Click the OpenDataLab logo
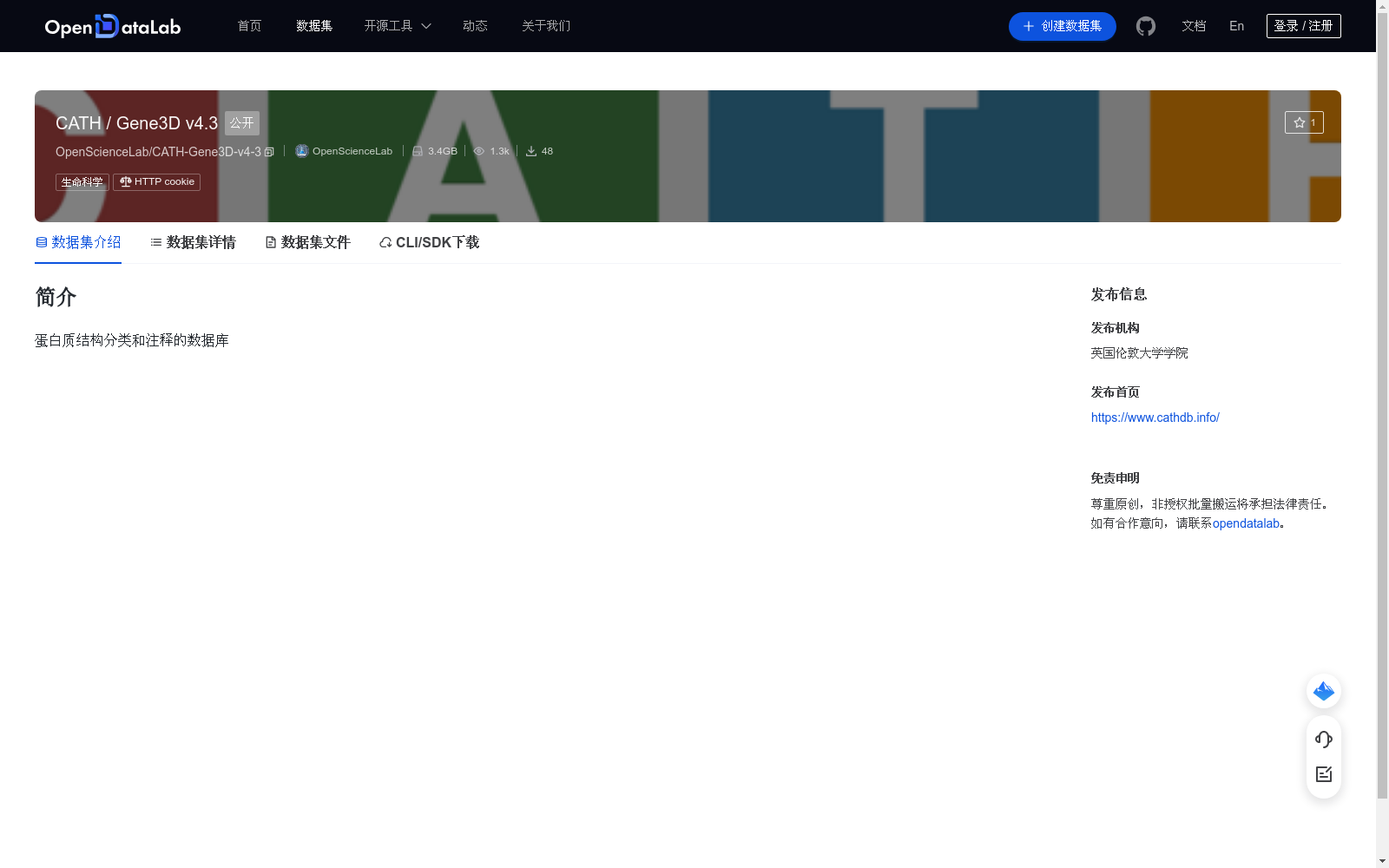1389x868 pixels. tap(112, 26)
